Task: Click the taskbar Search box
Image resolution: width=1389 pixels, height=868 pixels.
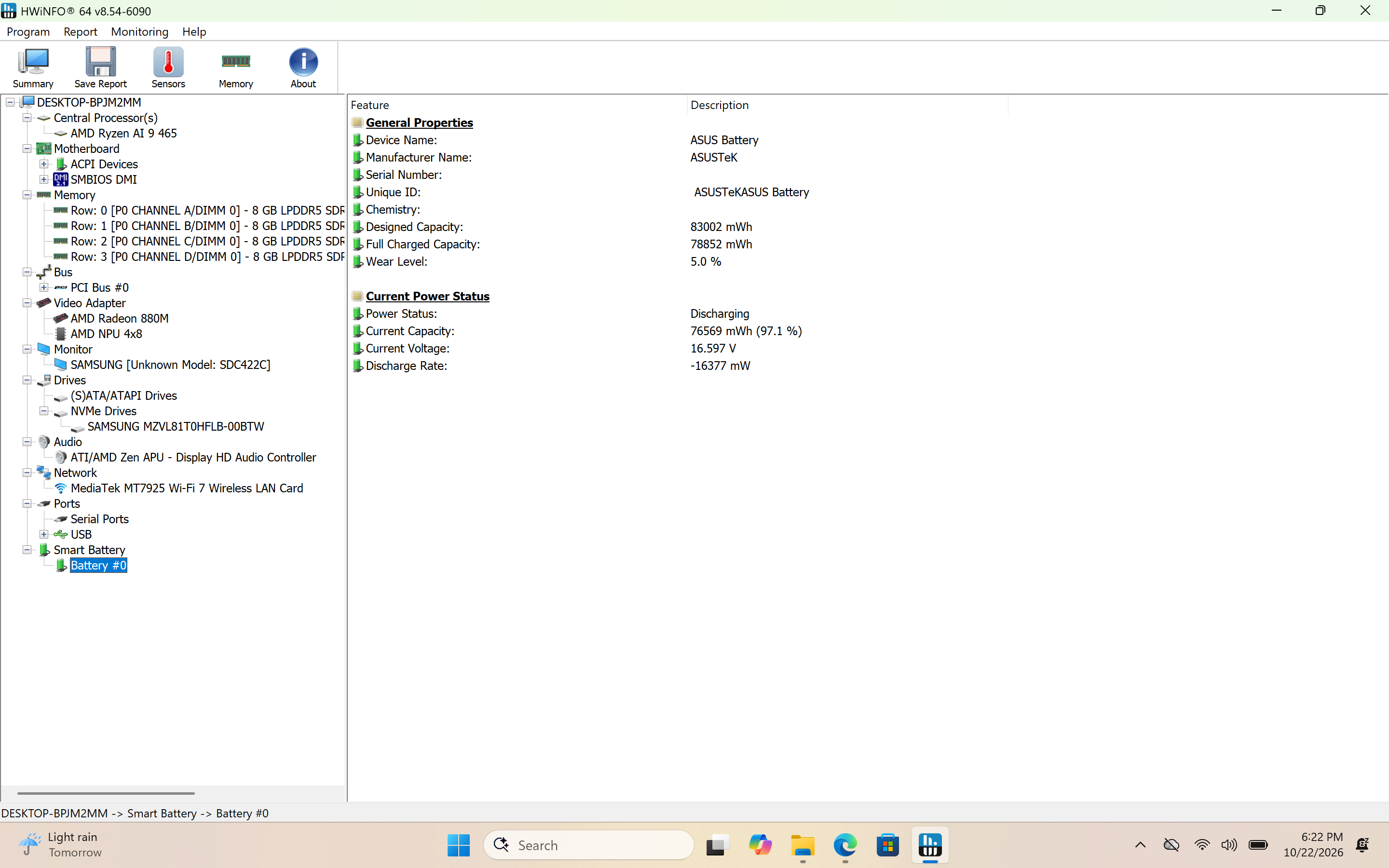Action: (x=588, y=845)
